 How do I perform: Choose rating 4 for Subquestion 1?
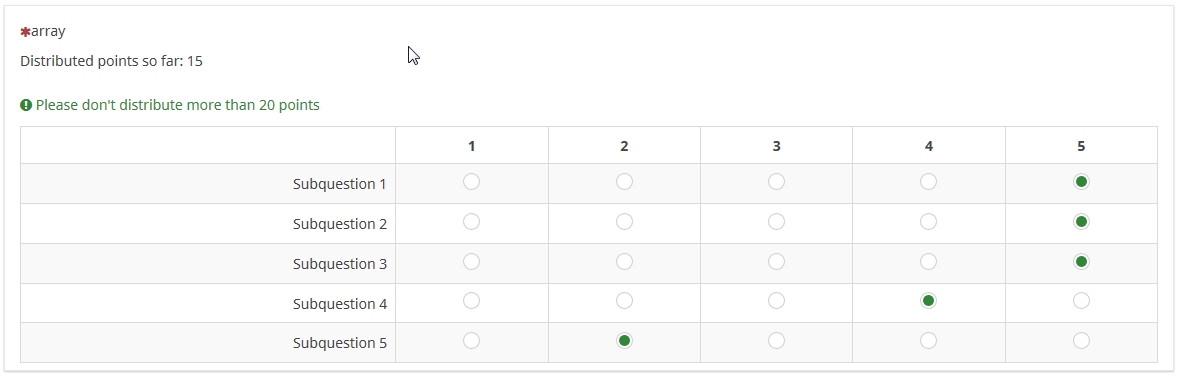(x=929, y=182)
